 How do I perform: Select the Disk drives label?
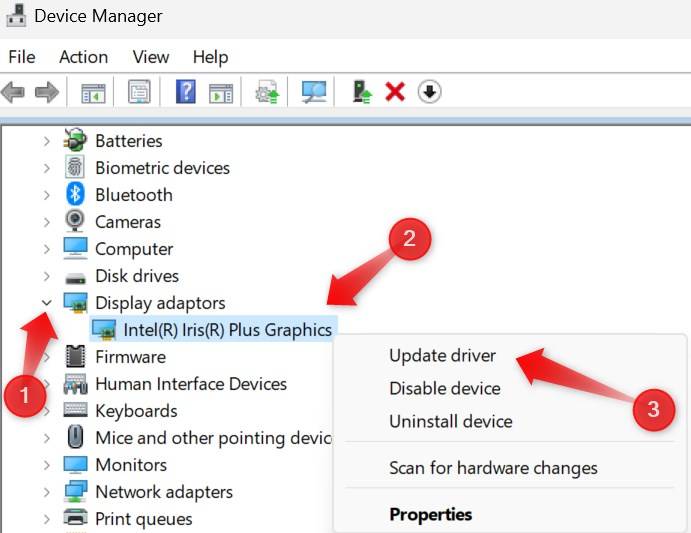point(137,276)
